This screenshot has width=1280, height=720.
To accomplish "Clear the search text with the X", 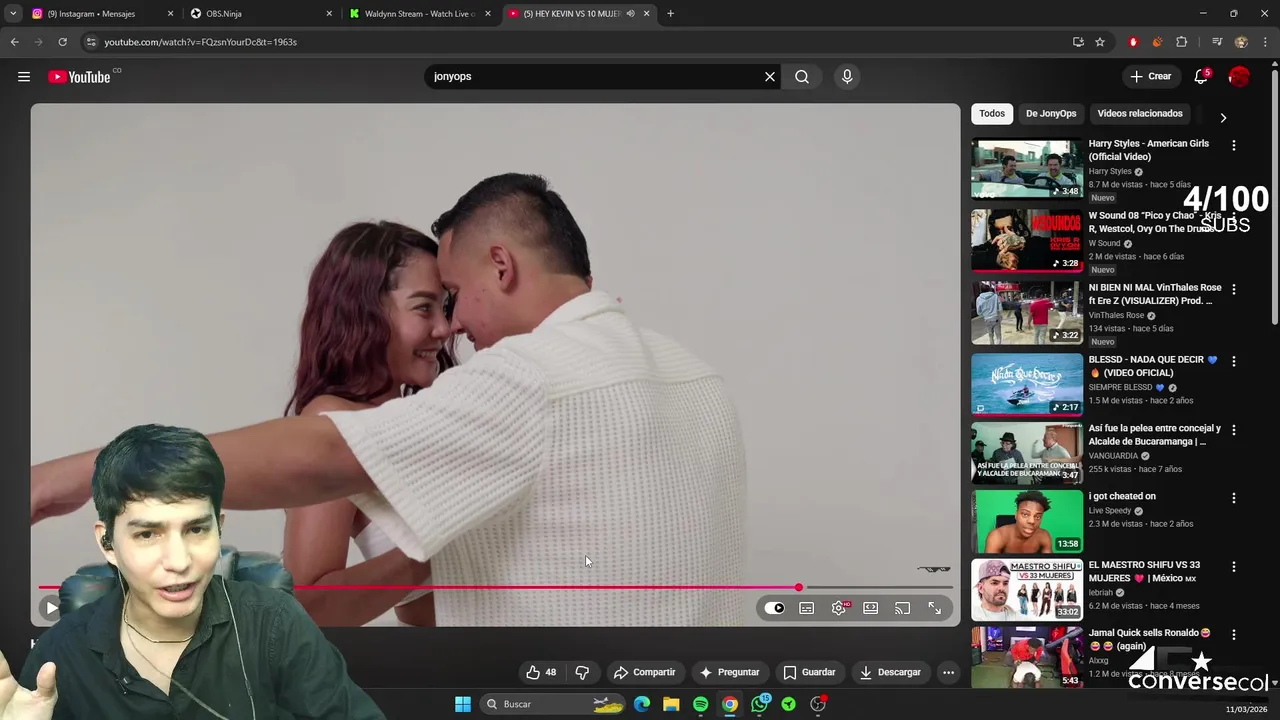I will (770, 77).
